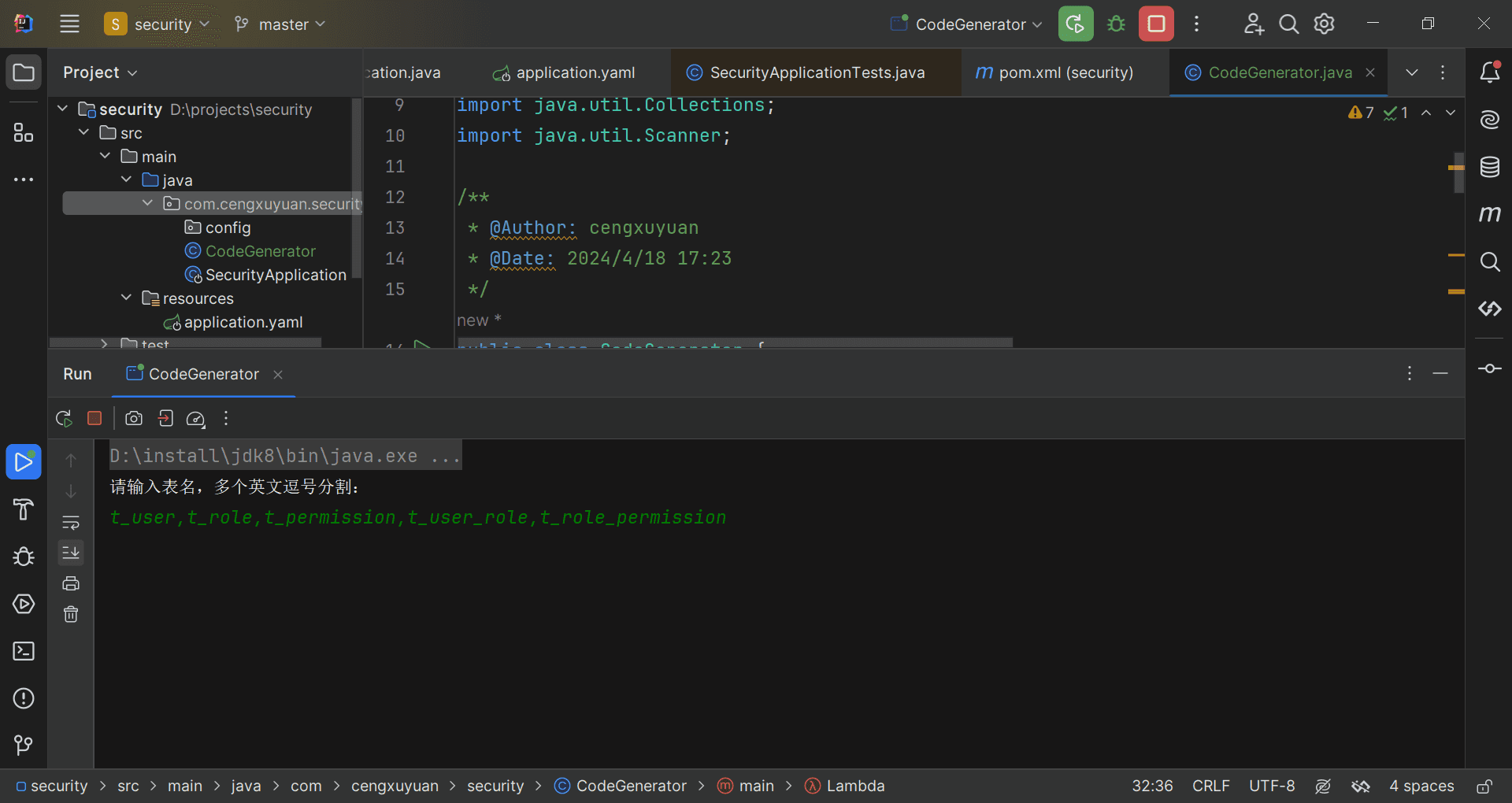Open the Structure tool window
Screen dimensions: 1512x803
[x=24, y=132]
